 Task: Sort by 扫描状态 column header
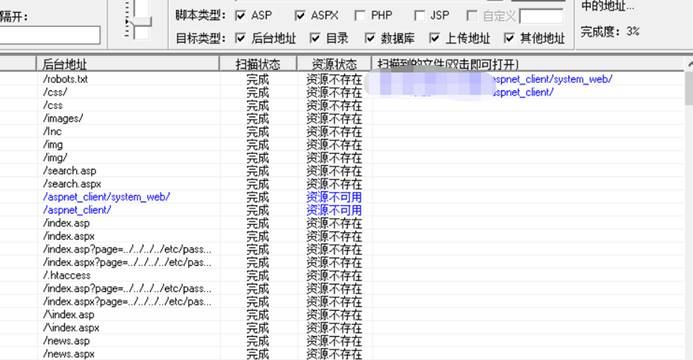[258, 64]
